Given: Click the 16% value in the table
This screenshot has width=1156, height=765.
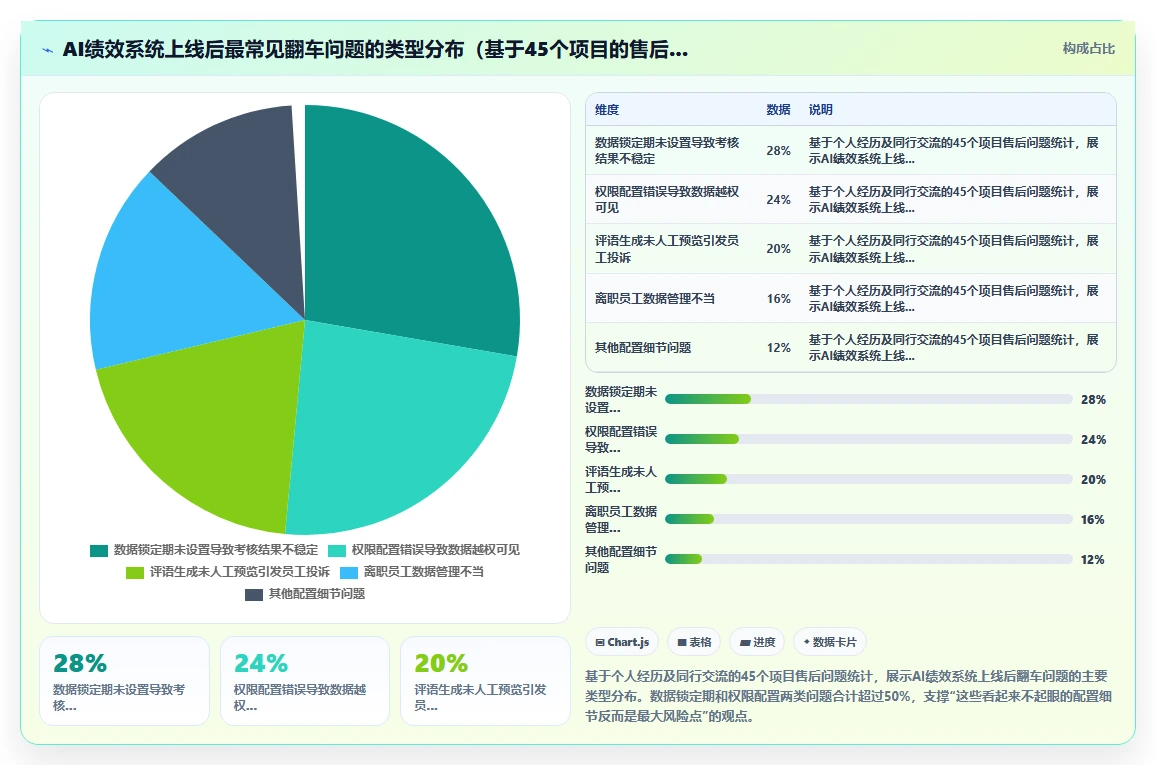Looking at the screenshot, I should (x=779, y=298).
